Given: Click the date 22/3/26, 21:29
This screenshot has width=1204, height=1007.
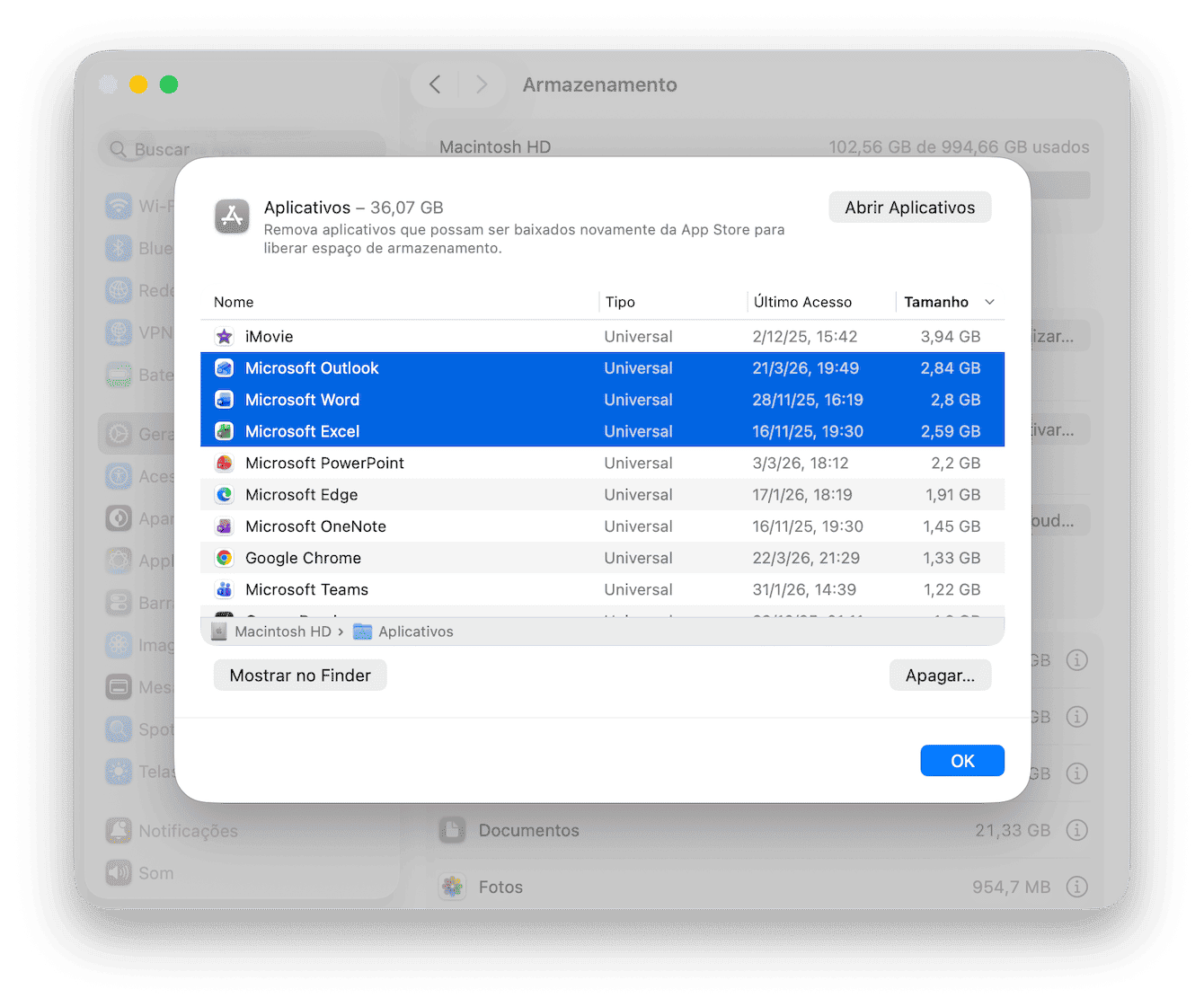Looking at the screenshot, I should coord(806,558).
